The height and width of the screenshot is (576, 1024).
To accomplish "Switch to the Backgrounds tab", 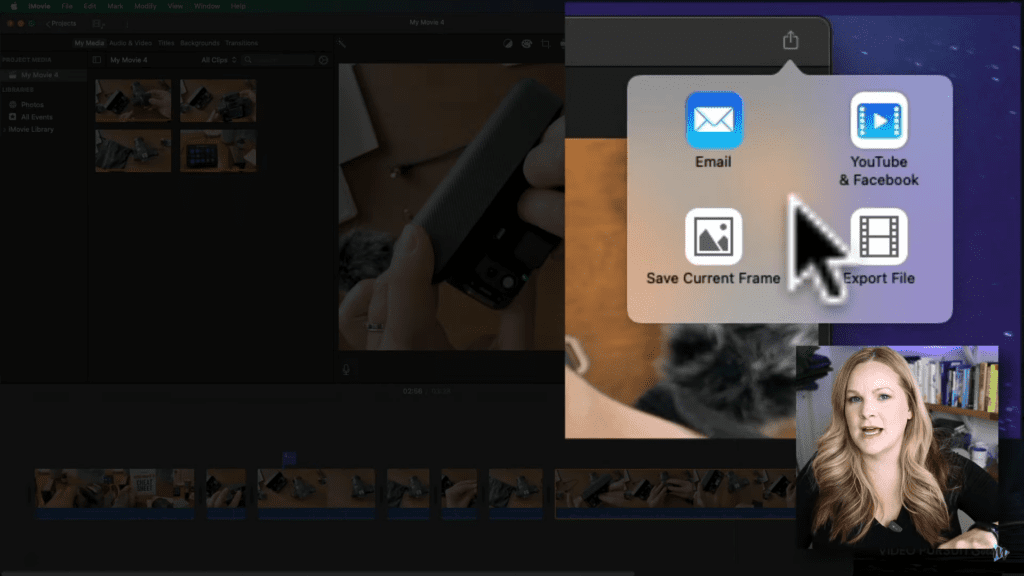I will pyautogui.click(x=200, y=43).
